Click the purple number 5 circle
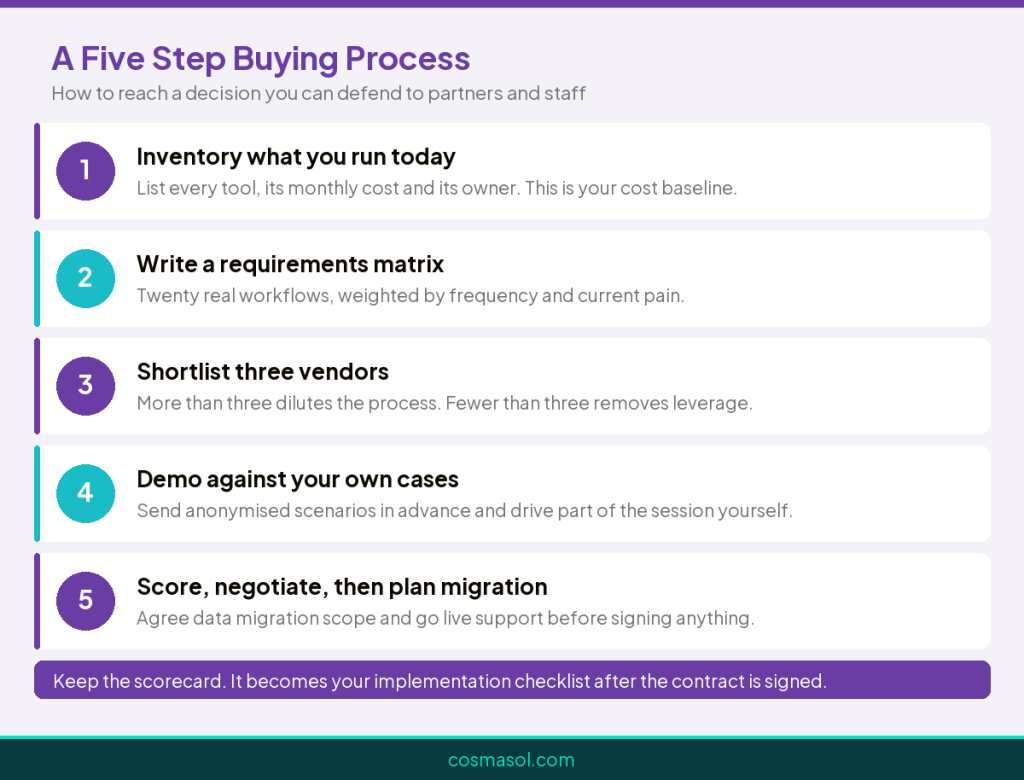1024x780 pixels. point(86,601)
